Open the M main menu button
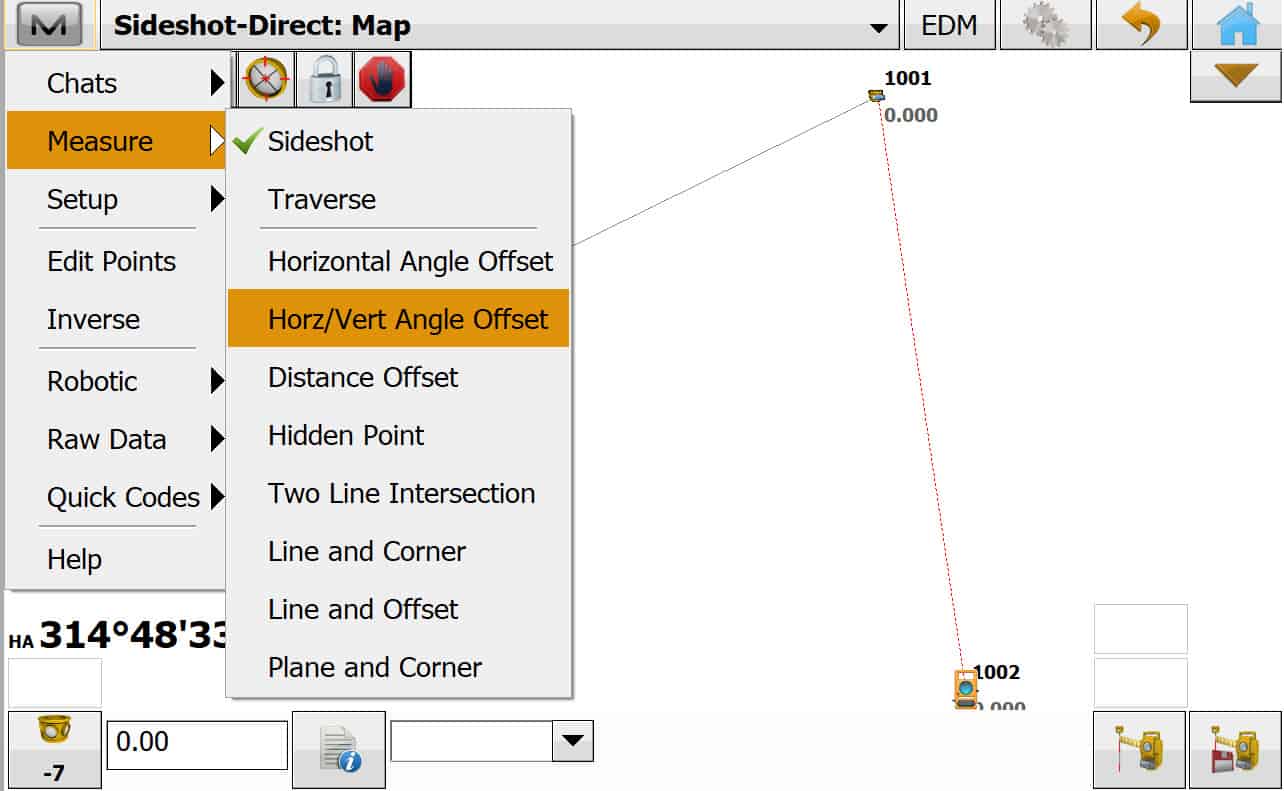This screenshot has width=1284, height=791. [50, 25]
